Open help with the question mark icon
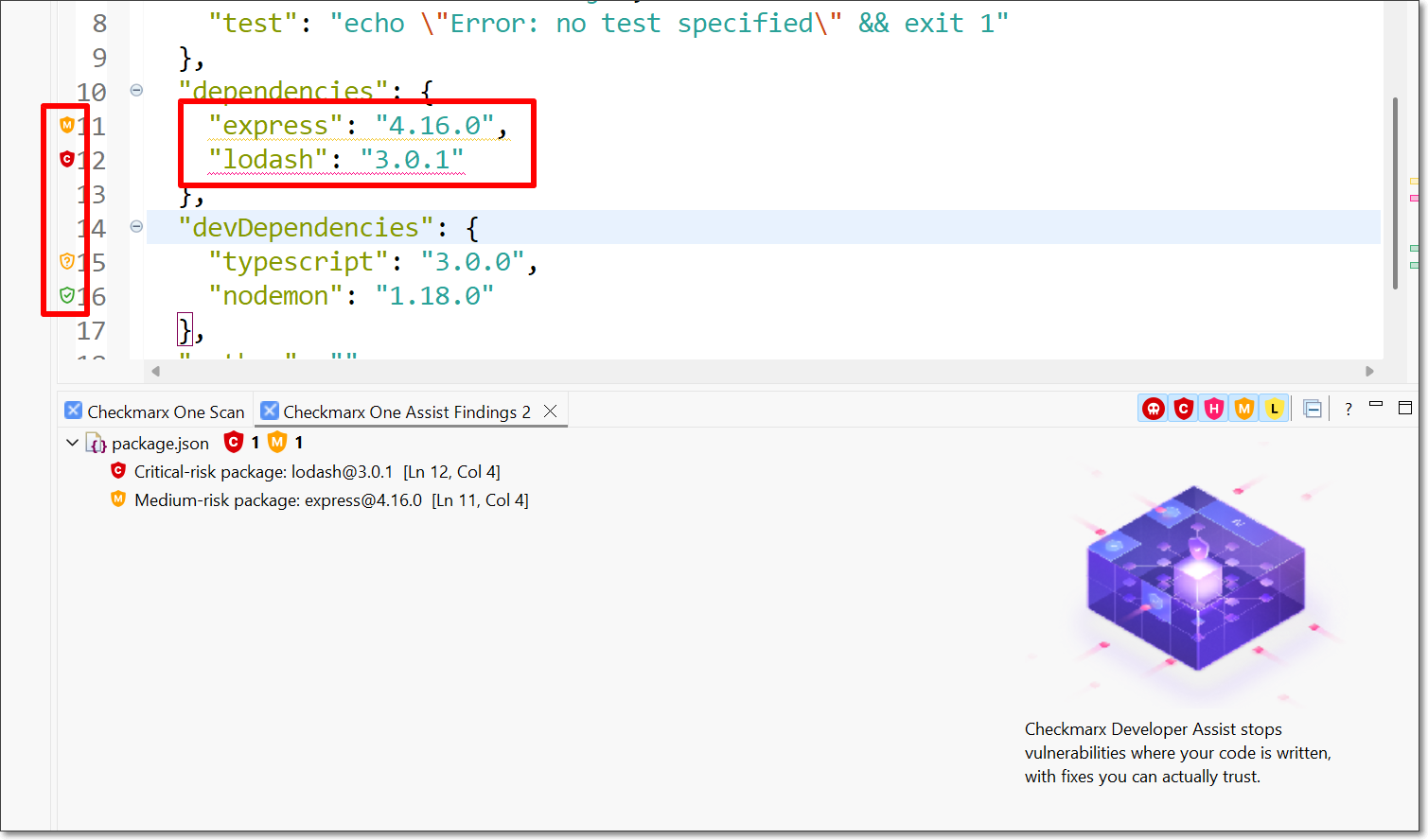Viewport: 1428px width, 840px height. point(1349,409)
